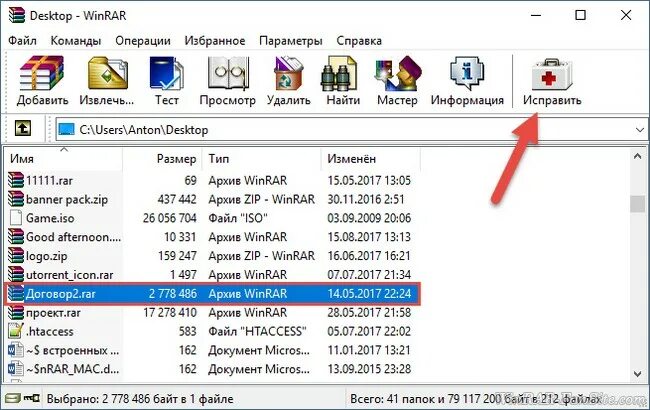Select the проект.rar file name
Image resolution: width=650 pixels, height=410 pixels.
(53, 313)
